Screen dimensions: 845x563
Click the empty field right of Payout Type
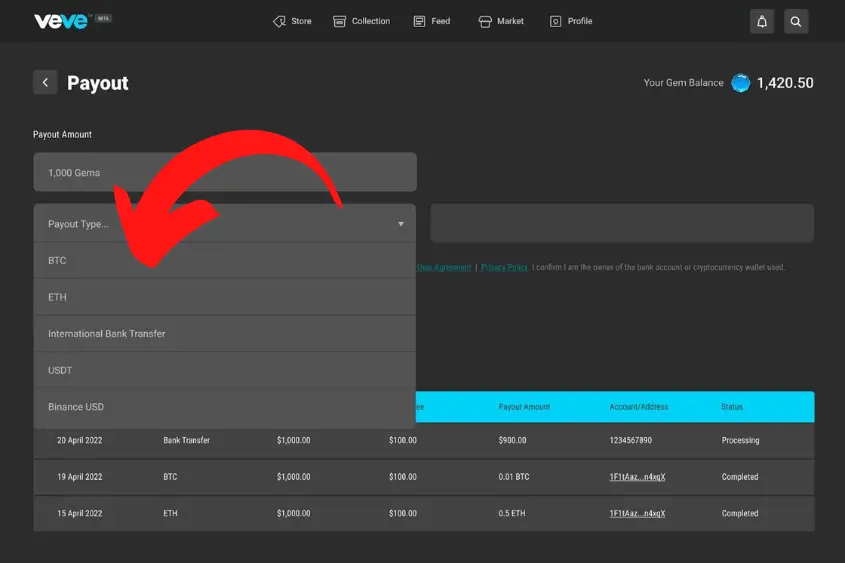pyautogui.click(x=622, y=223)
